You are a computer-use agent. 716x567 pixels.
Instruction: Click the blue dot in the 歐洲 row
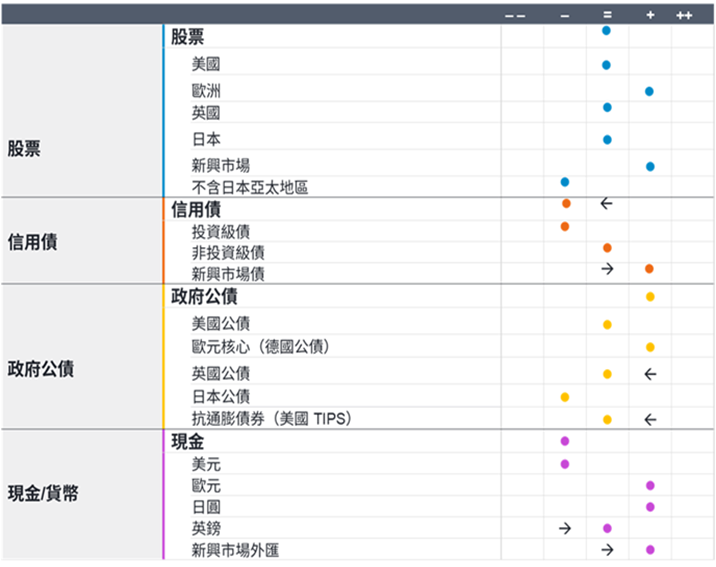tap(649, 91)
